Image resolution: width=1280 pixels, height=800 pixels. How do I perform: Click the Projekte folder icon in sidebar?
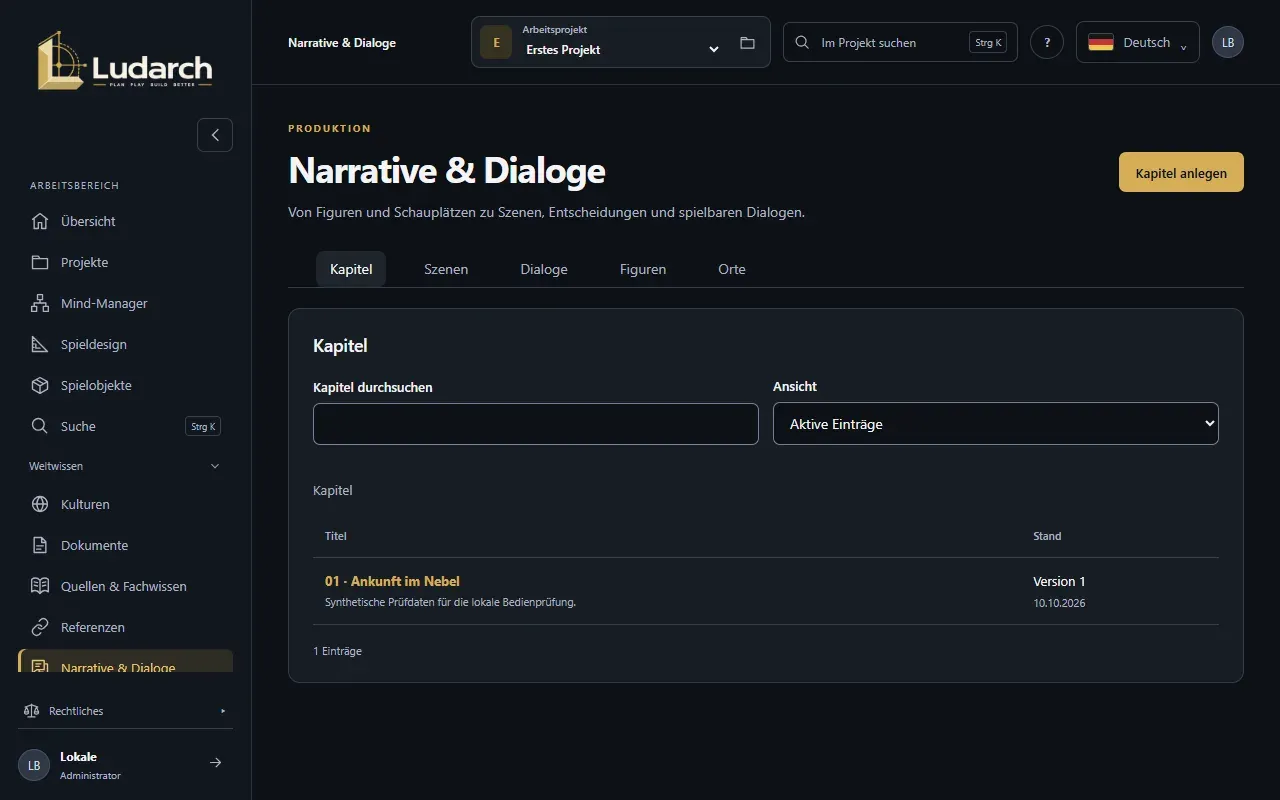pos(40,262)
